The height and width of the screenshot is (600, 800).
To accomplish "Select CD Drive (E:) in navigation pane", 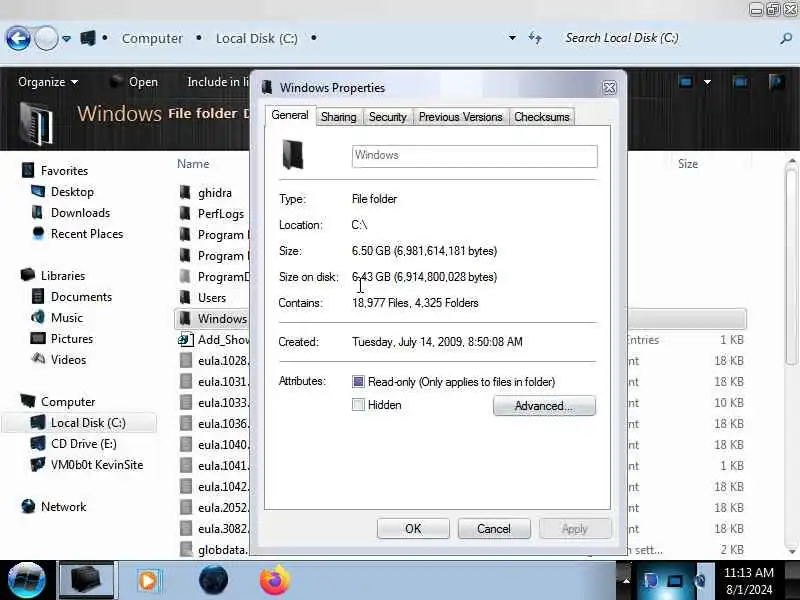I will pos(84,443).
